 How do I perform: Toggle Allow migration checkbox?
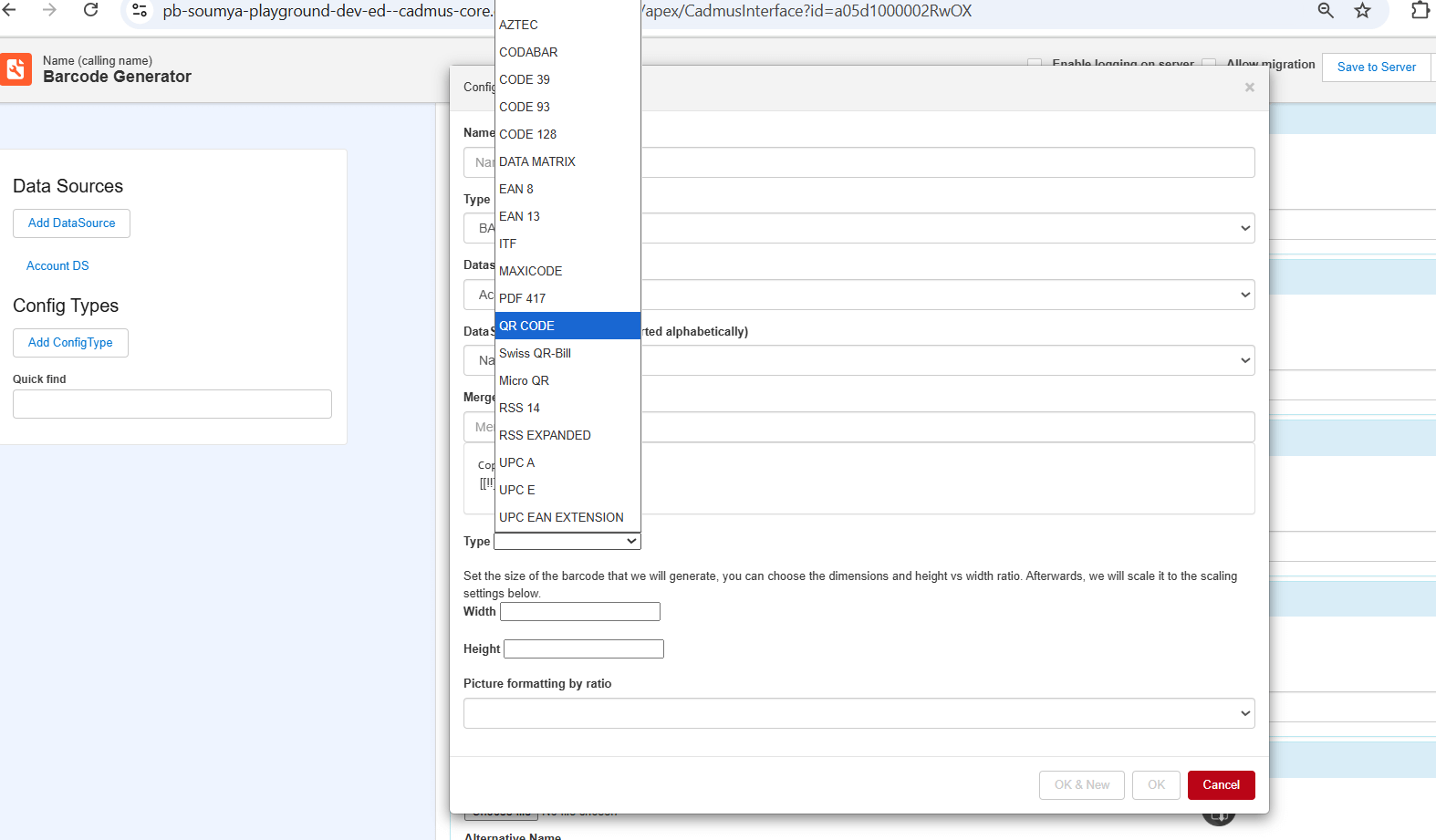[x=1209, y=64]
